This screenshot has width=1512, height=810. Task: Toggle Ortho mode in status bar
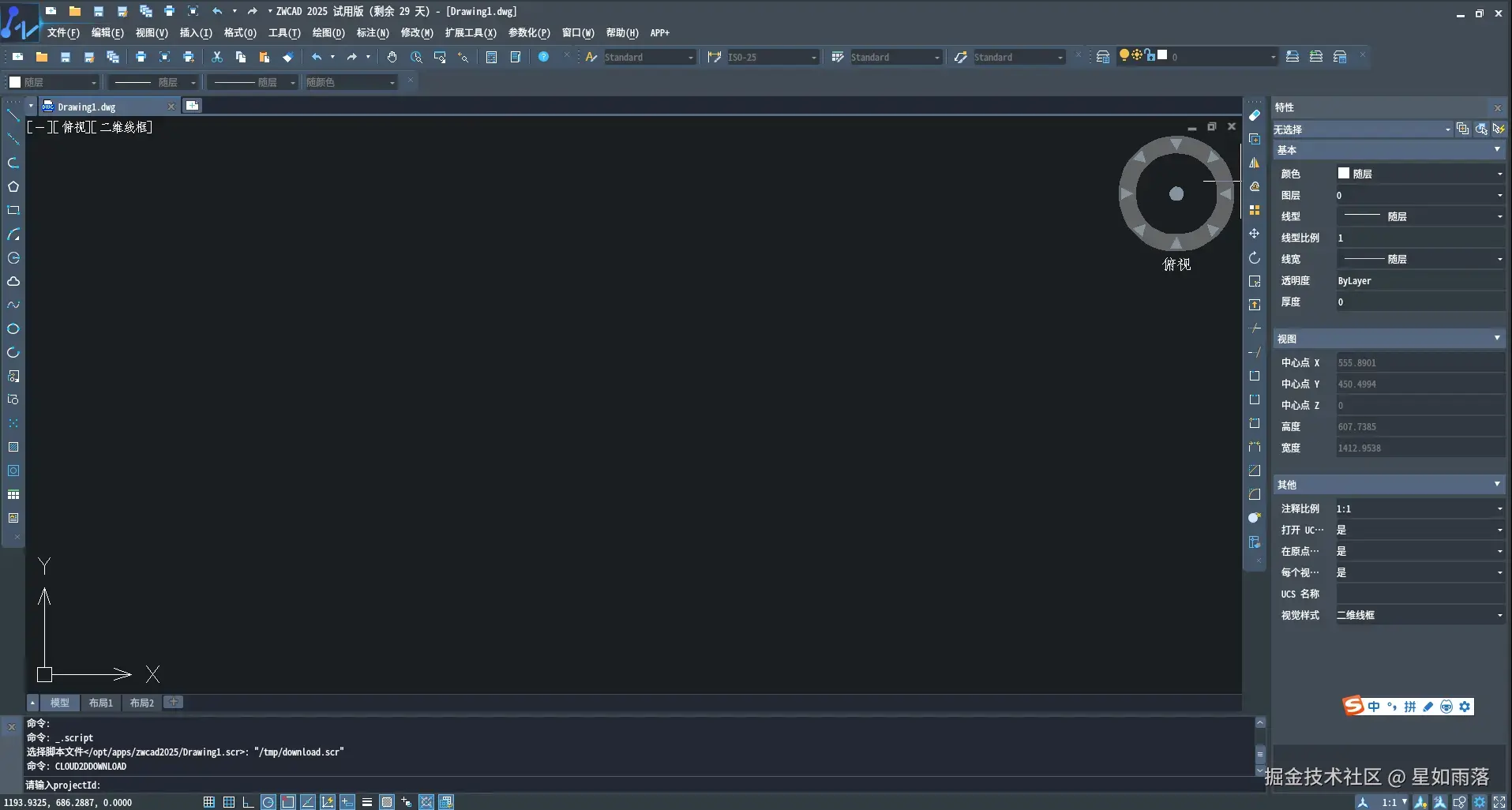(x=249, y=802)
